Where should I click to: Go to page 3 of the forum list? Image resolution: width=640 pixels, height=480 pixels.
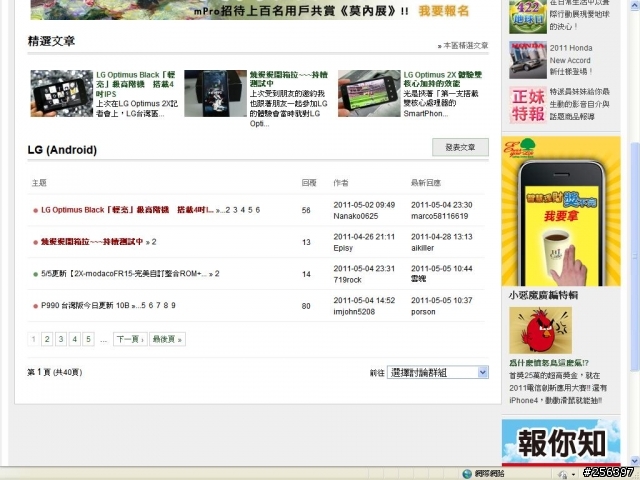click(61, 339)
